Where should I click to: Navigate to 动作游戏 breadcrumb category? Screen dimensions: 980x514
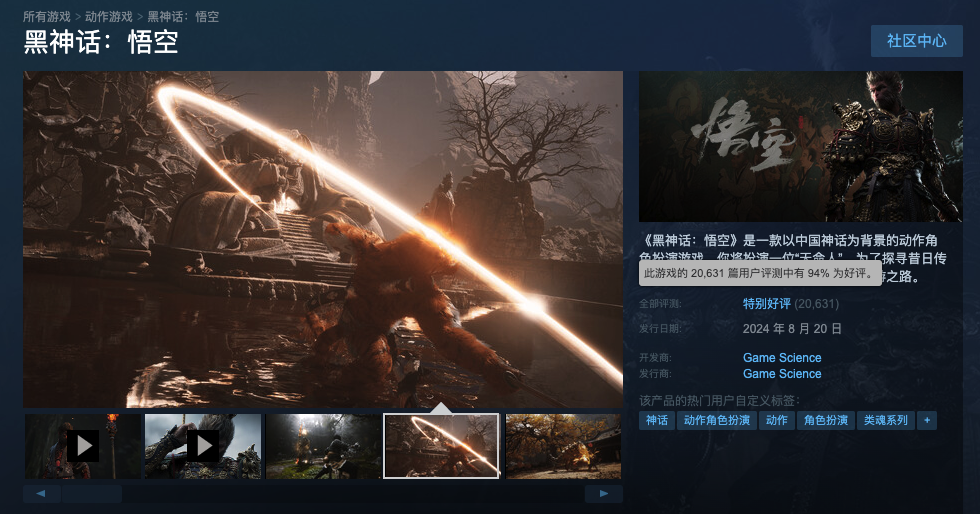[x=109, y=17]
